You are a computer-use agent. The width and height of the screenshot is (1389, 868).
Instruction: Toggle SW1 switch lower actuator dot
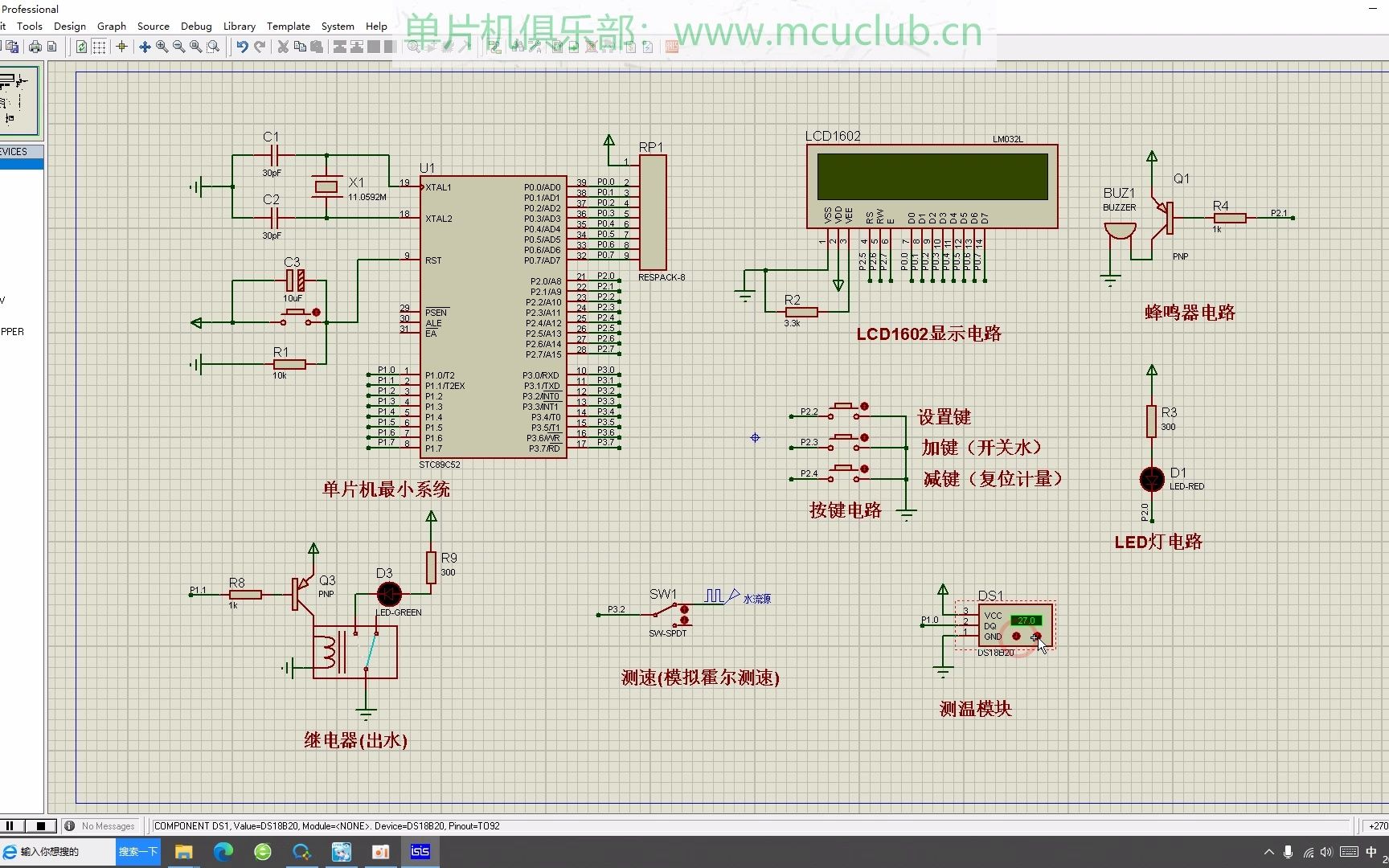[x=685, y=621]
